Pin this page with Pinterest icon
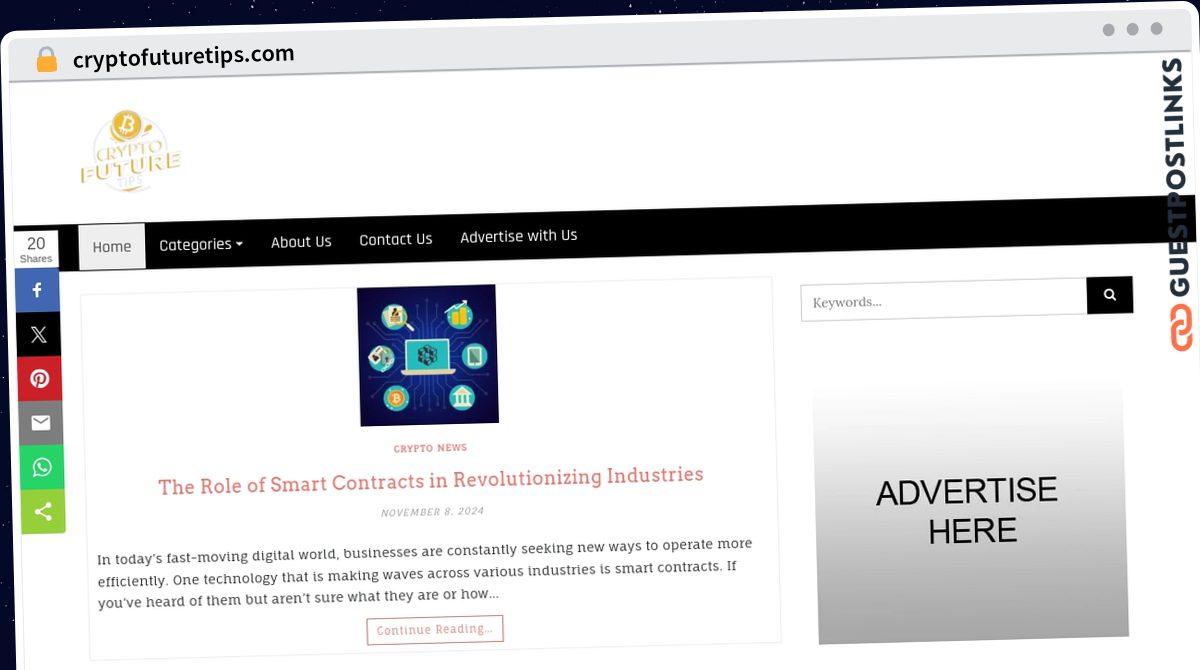Viewport: 1200px width, 670px height. pos(40,379)
